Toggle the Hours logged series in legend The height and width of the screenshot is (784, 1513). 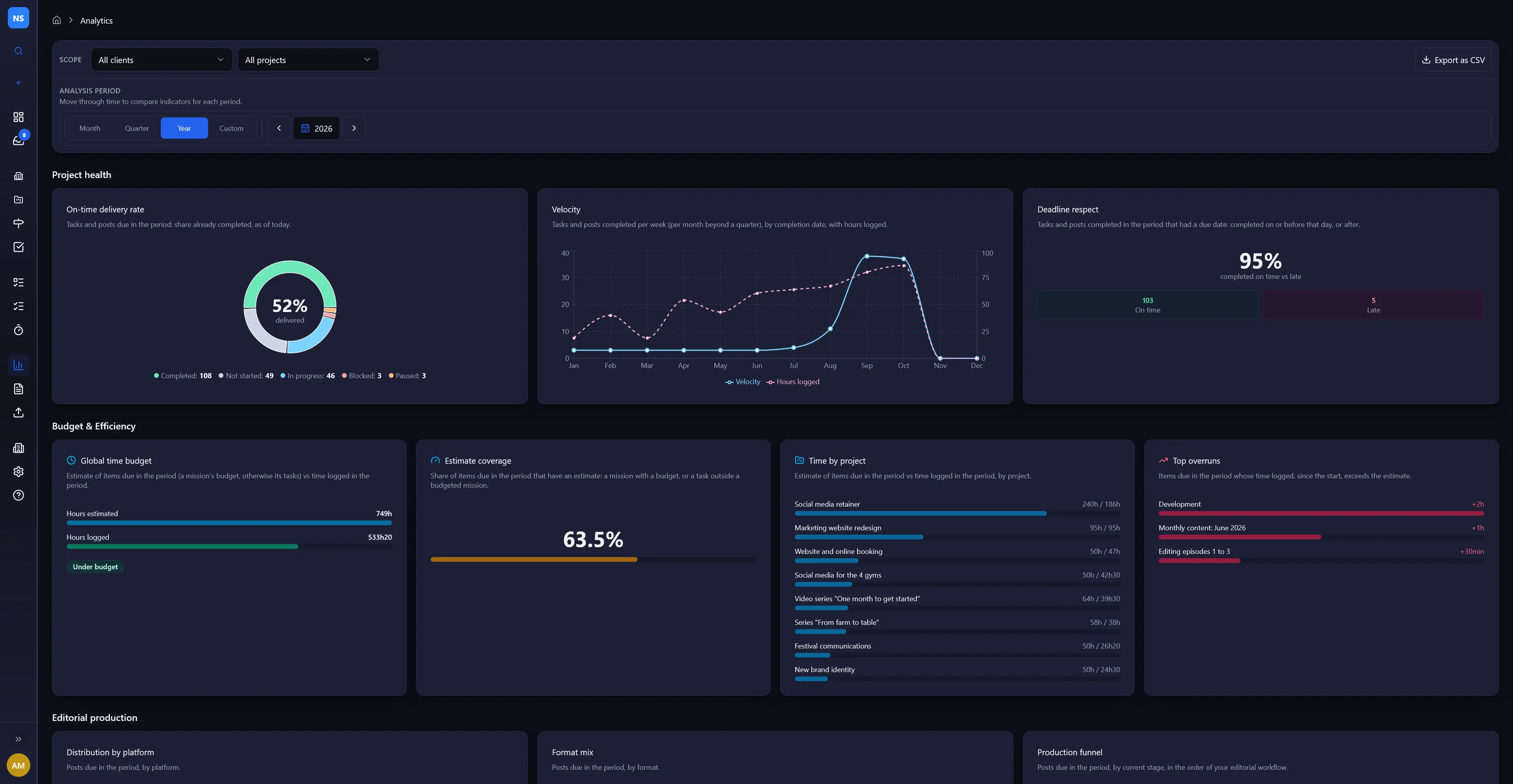(x=793, y=382)
